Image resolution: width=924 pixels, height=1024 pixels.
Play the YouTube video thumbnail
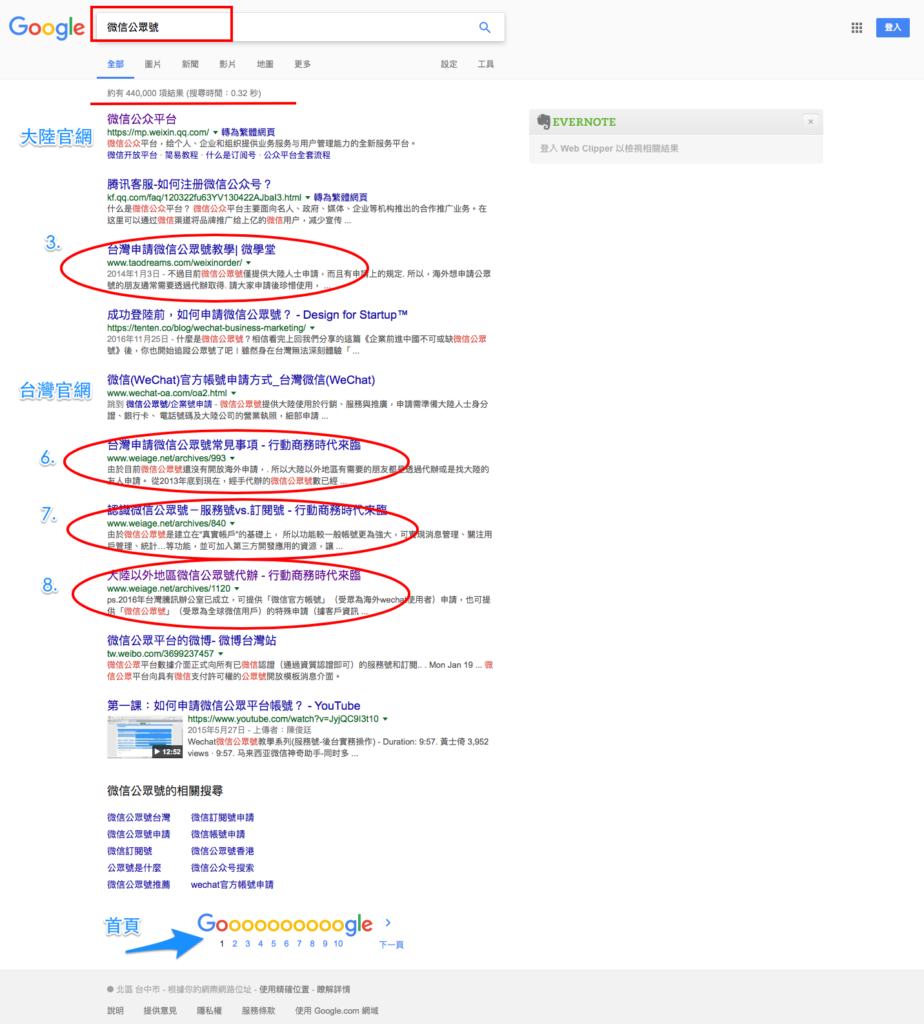145,737
